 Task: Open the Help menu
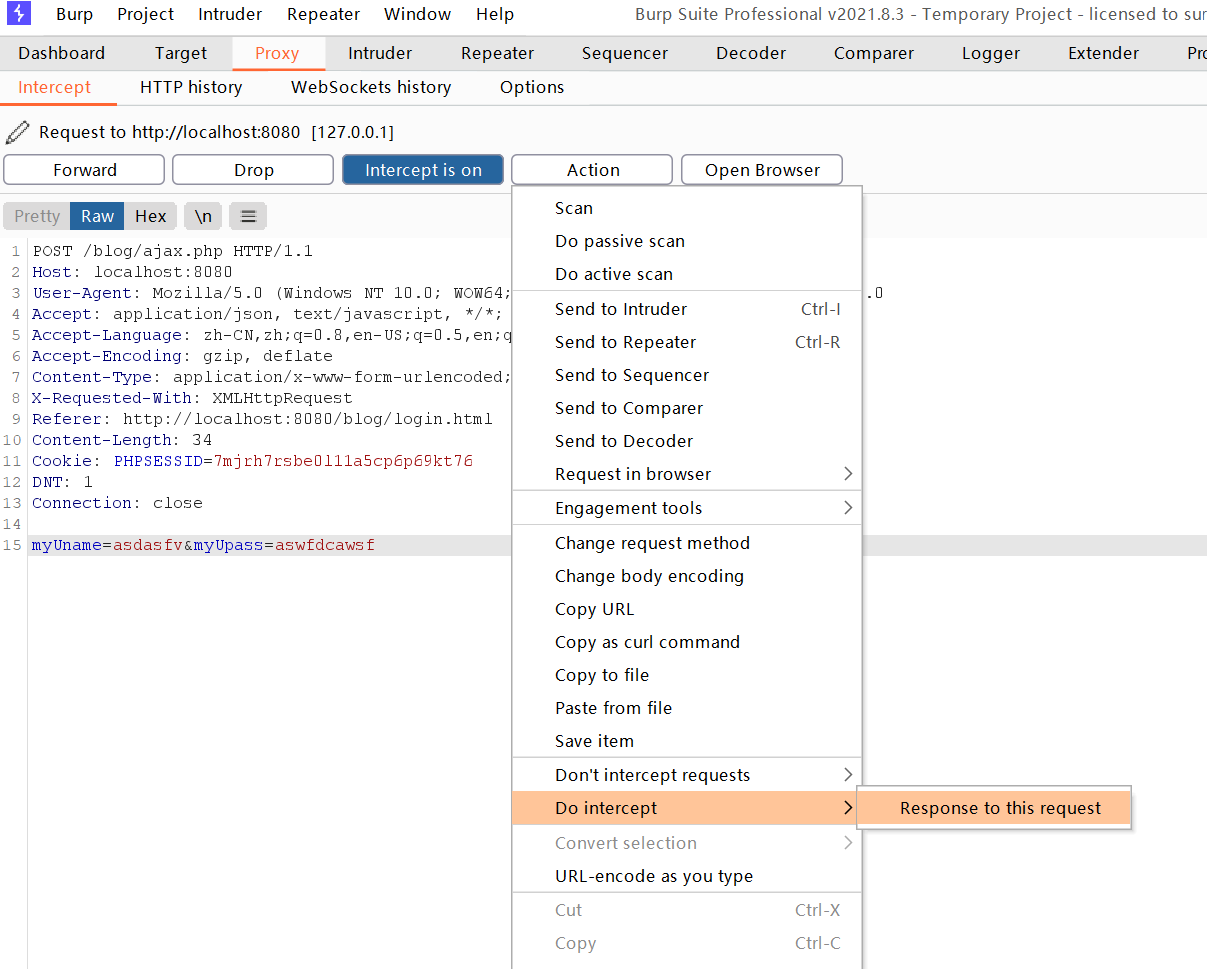(x=495, y=14)
